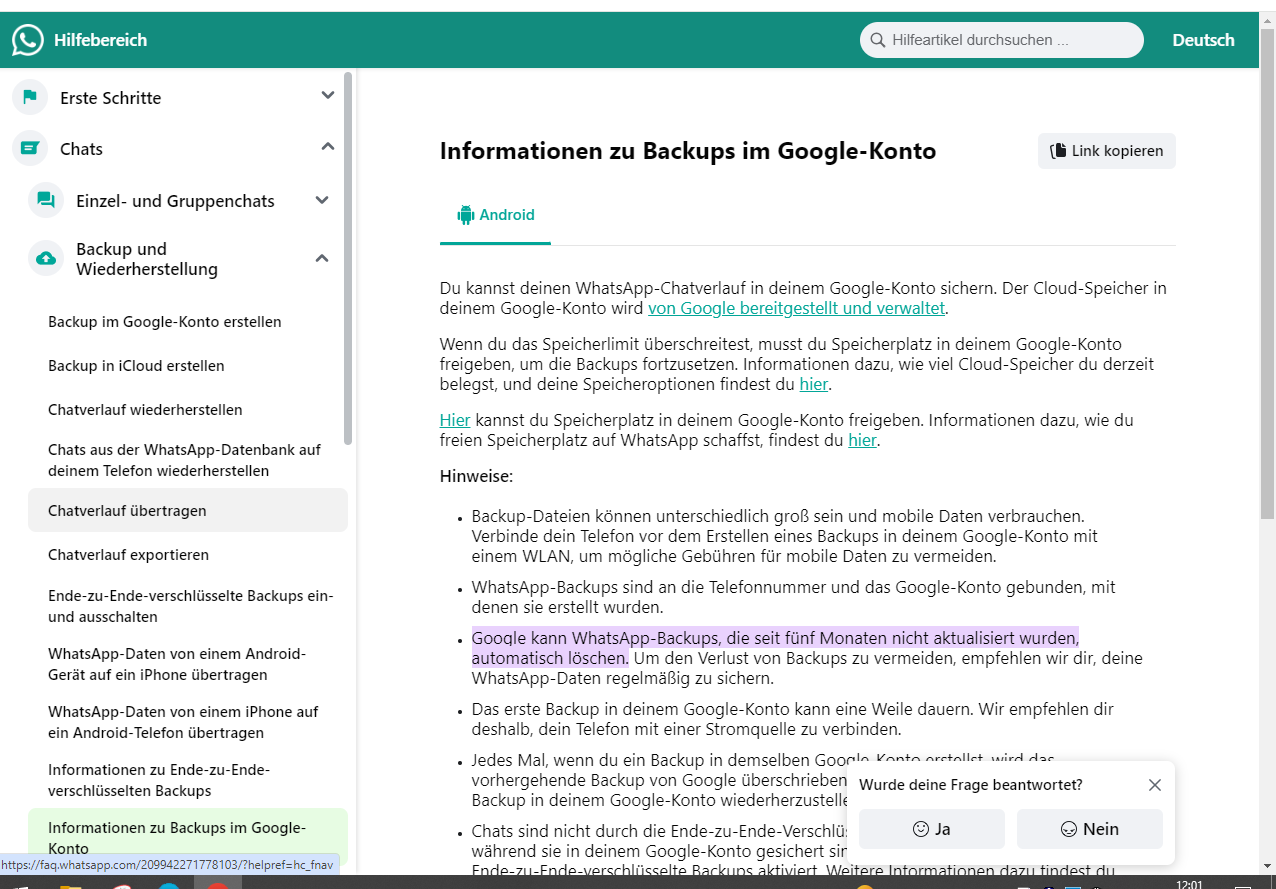
Task: Open the Deutsch language selector
Action: click(x=1203, y=40)
